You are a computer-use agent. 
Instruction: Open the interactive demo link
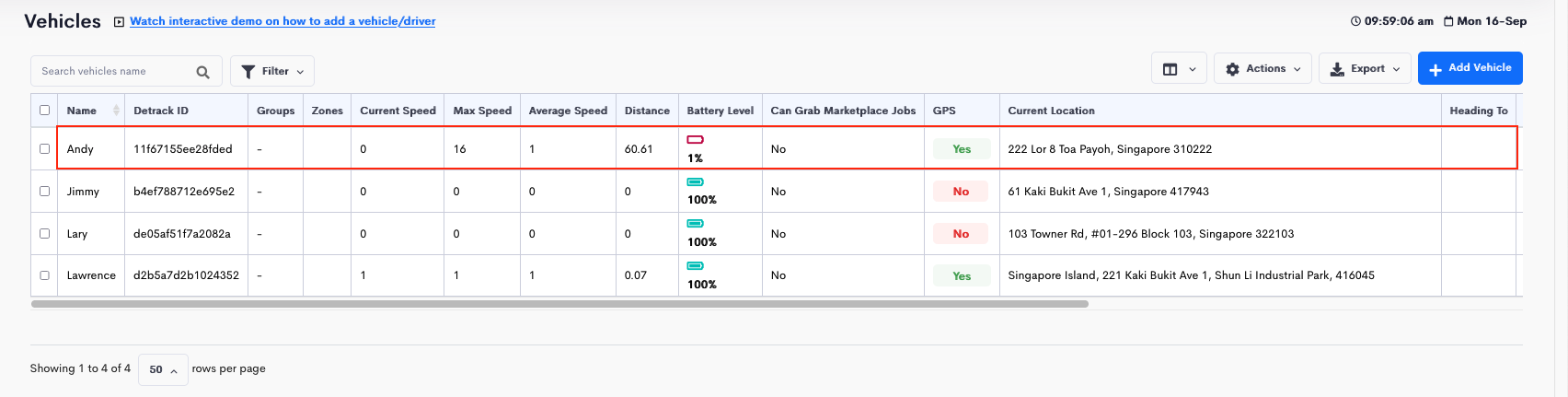pyautogui.click(x=282, y=21)
